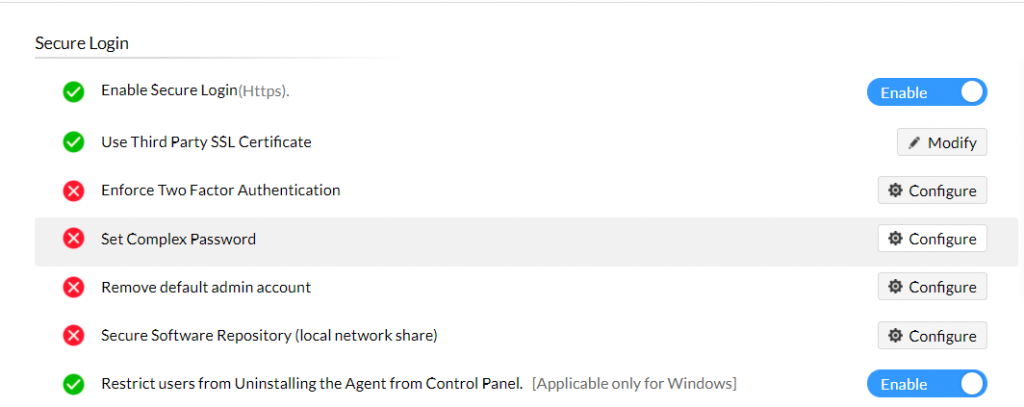
Task: Select the Set Complex Password row
Action: tap(526, 242)
